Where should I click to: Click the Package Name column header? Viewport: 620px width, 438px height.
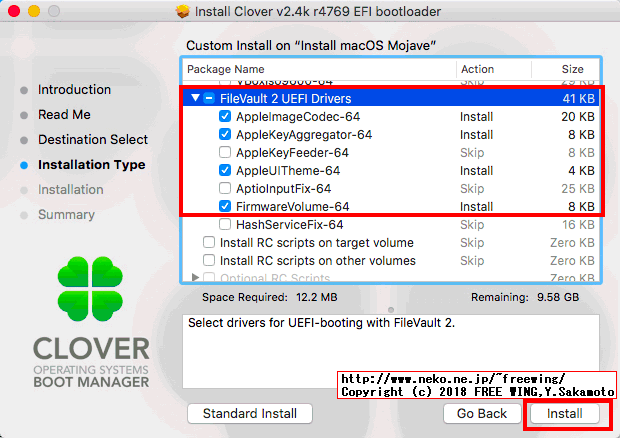click(225, 69)
